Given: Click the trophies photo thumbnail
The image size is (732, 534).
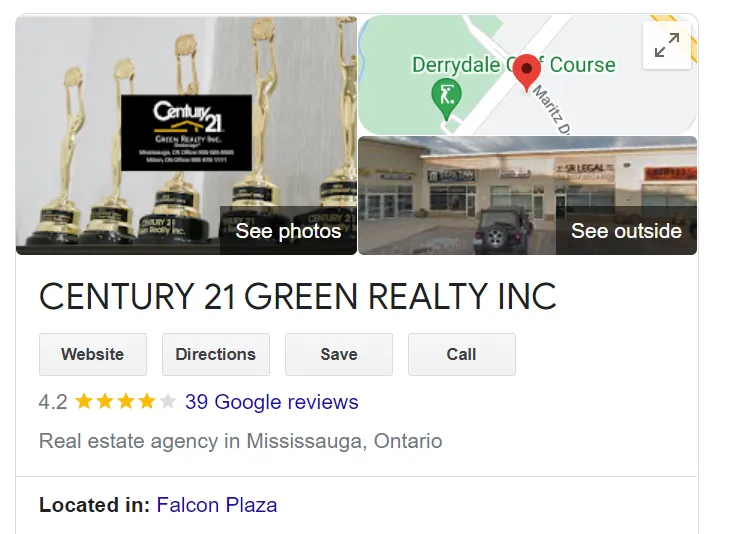Looking at the screenshot, I should click(186, 135).
